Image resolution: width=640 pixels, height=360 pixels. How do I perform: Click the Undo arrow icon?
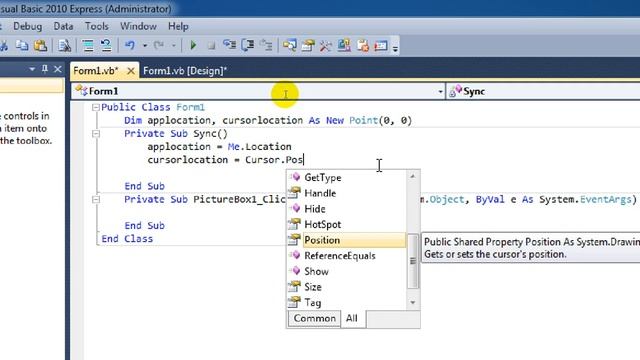(x=130, y=45)
